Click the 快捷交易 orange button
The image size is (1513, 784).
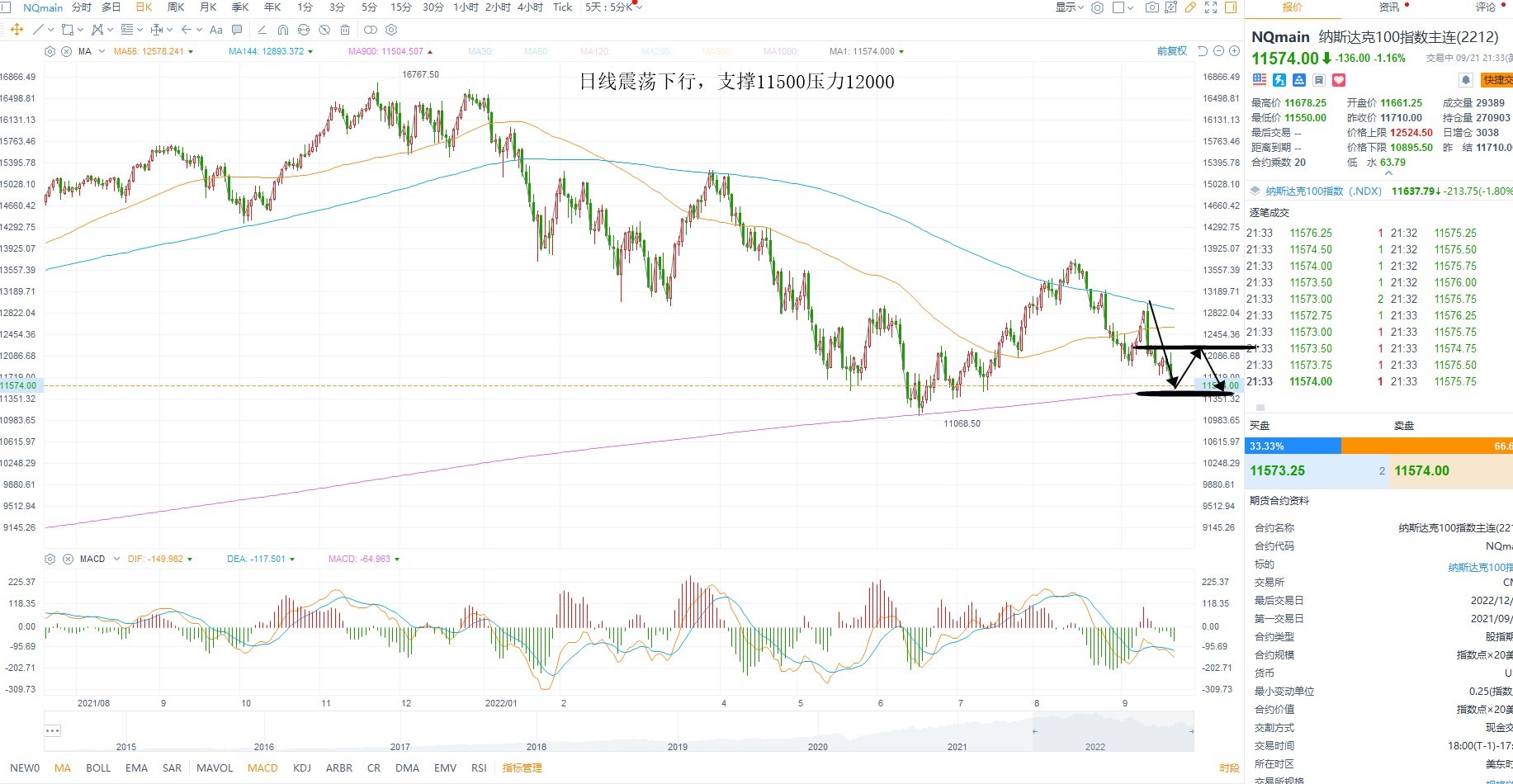click(1497, 80)
